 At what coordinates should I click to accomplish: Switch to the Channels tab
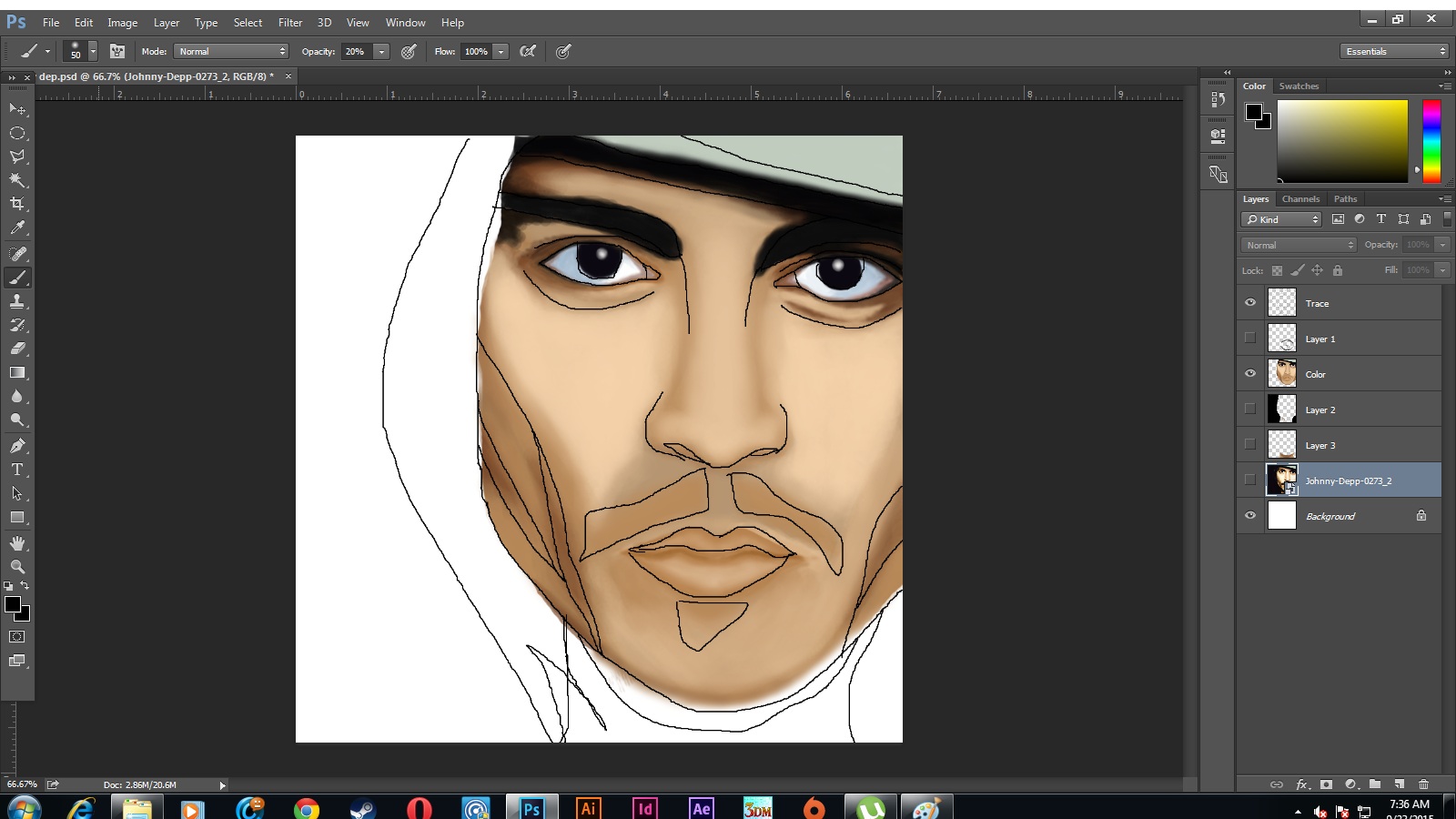tap(1300, 199)
